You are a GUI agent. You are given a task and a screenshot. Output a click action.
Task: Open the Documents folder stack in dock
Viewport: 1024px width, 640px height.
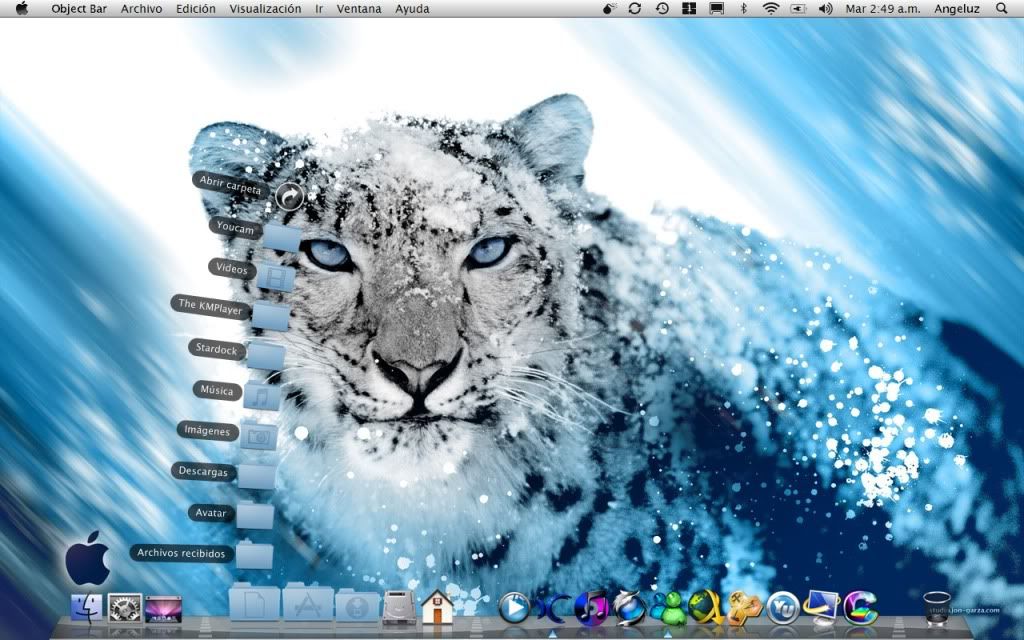(254, 602)
